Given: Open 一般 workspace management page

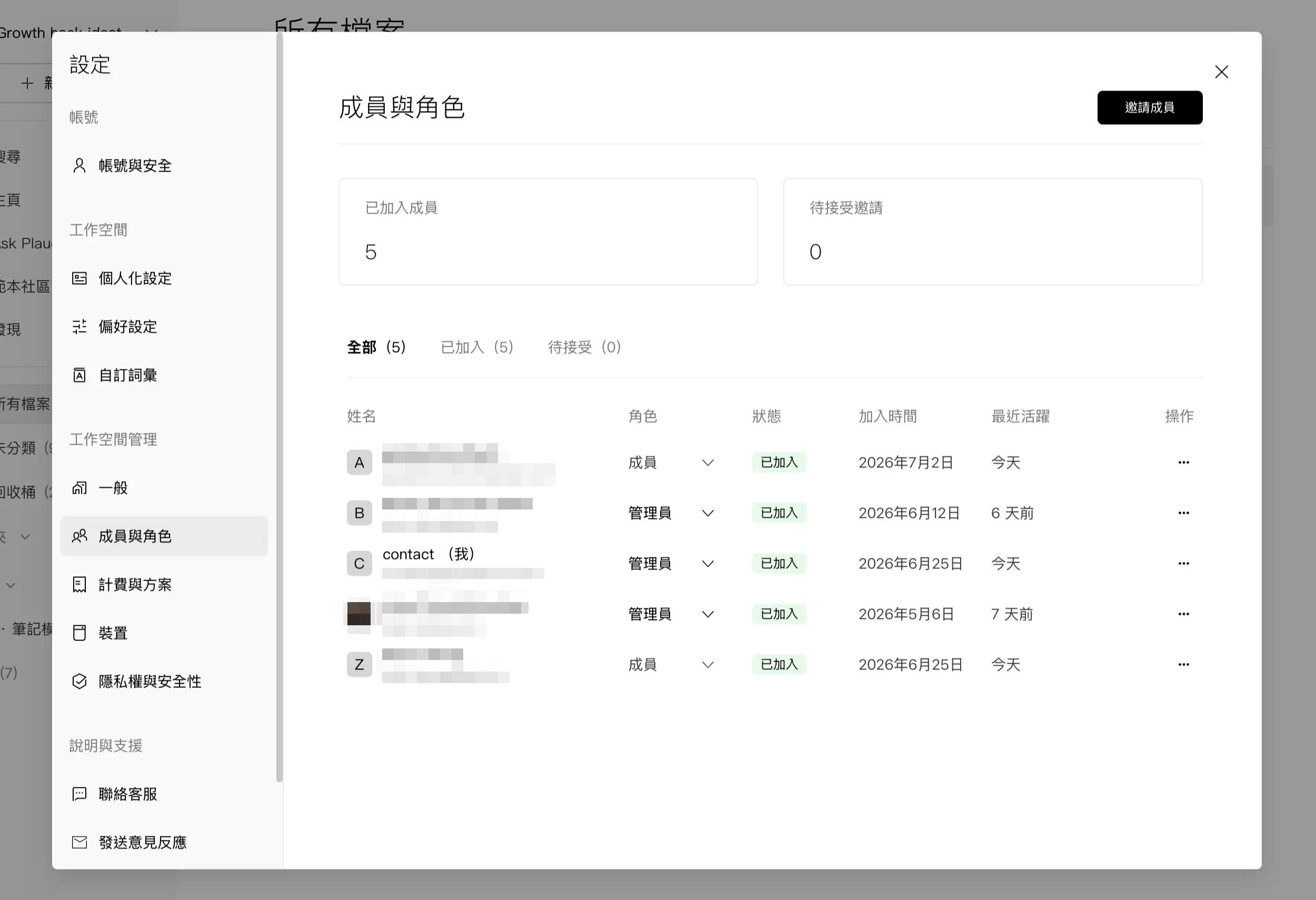Looking at the screenshot, I should tap(164, 487).
